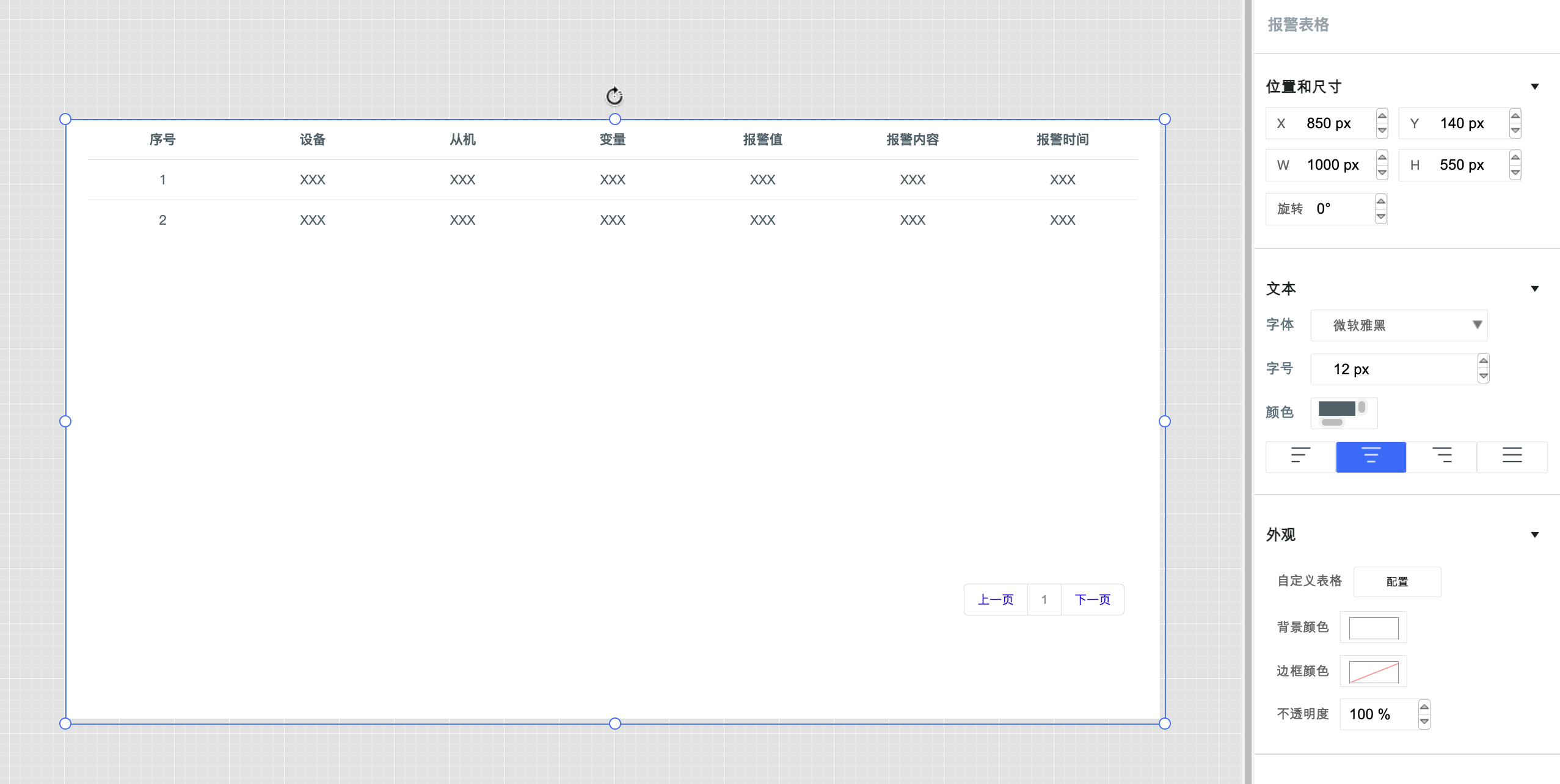Decrease X position stepper down arrow
Image resolution: width=1560 pixels, height=784 pixels.
coord(1382,131)
